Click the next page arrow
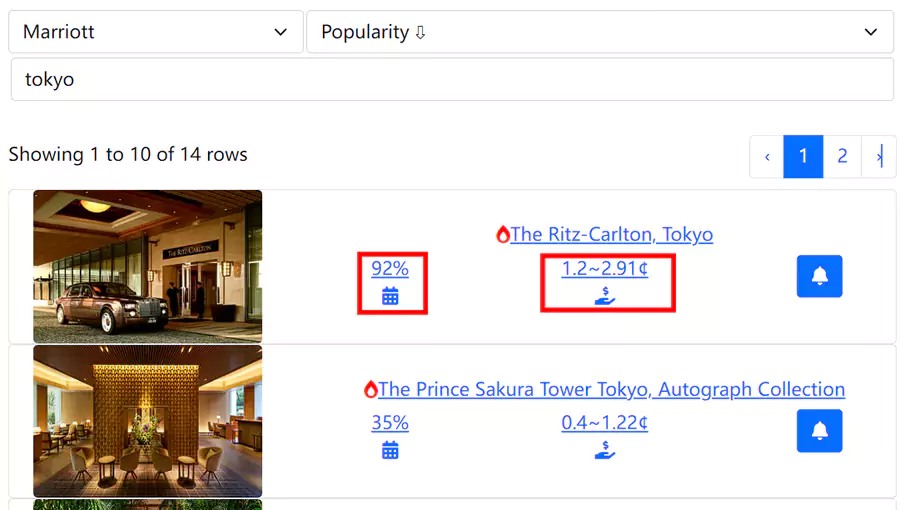The image size is (900, 510). pyautogui.click(x=879, y=156)
